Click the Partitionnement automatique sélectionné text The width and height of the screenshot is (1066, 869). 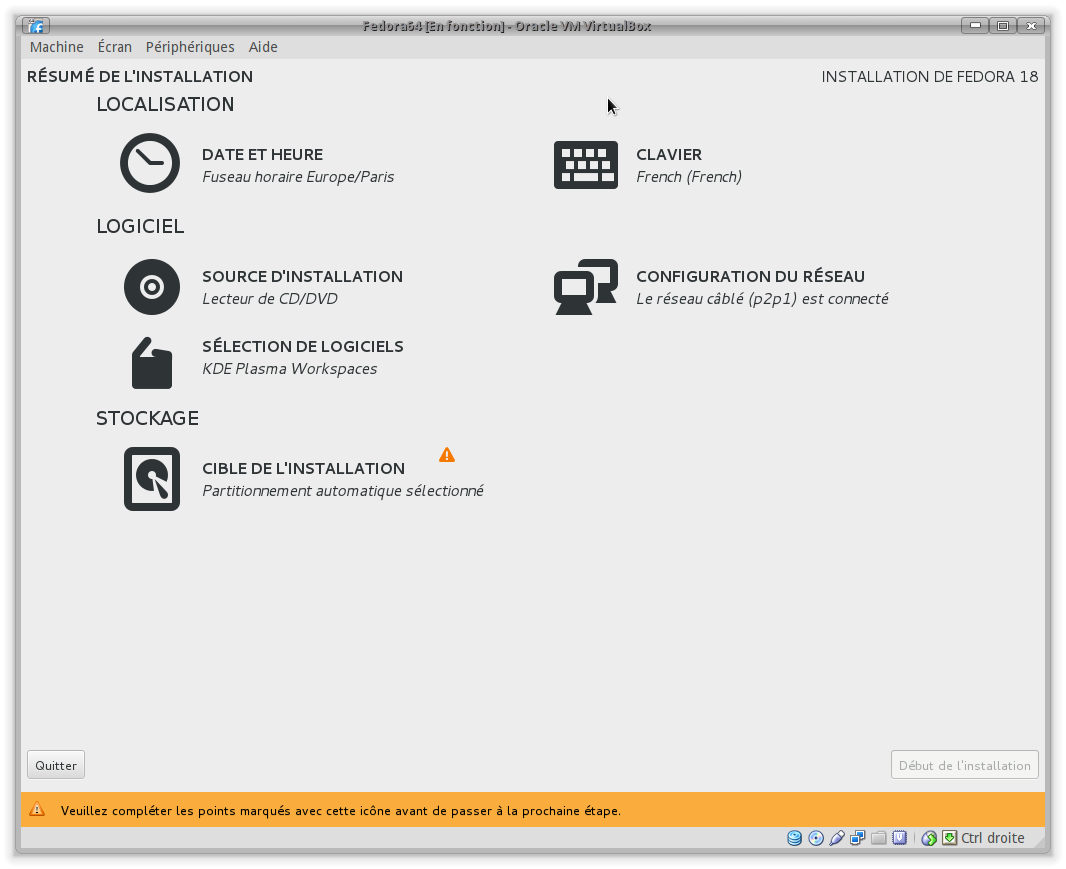click(x=343, y=490)
